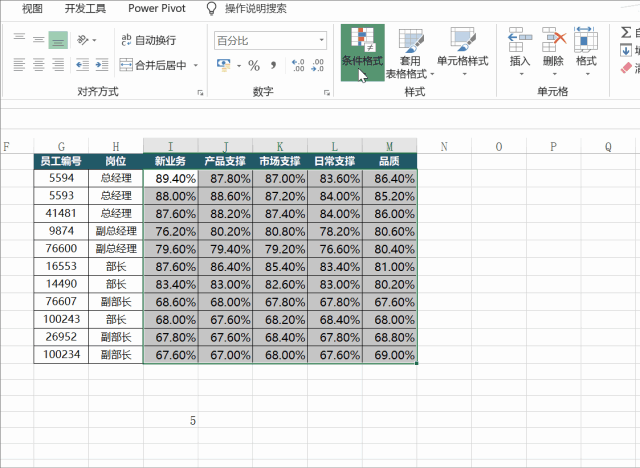Screen dimensions: 640x468
Task: Toggle bottom align button in alignment group
Action: point(58,40)
